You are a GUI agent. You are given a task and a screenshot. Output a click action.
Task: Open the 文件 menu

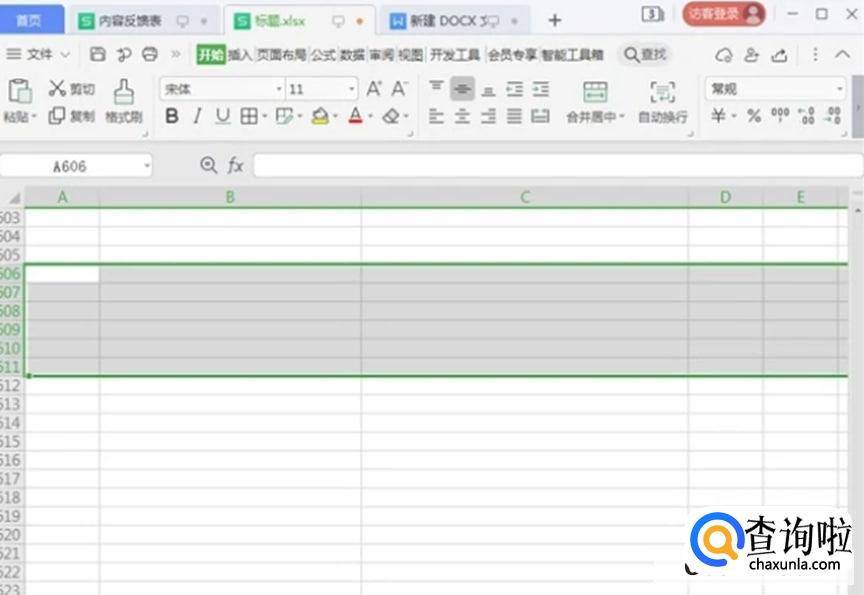tap(40, 55)
